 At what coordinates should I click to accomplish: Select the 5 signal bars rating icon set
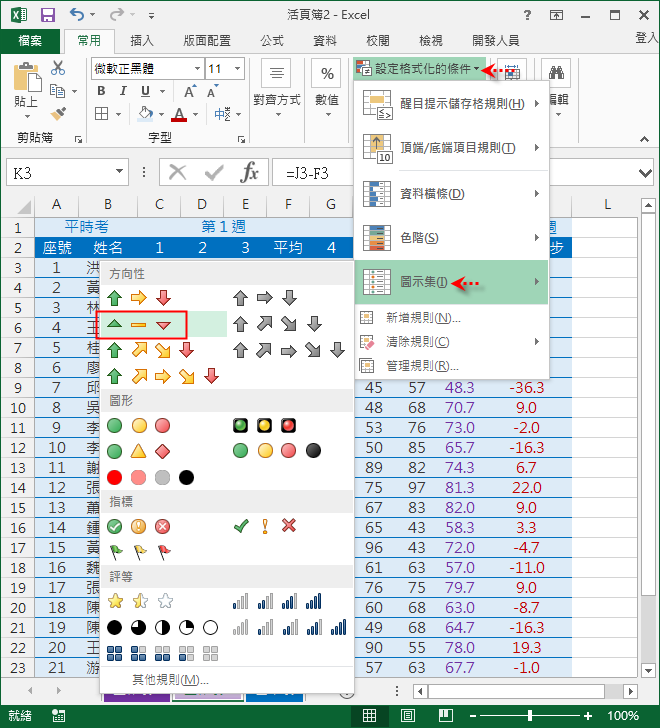click(289, 628)
